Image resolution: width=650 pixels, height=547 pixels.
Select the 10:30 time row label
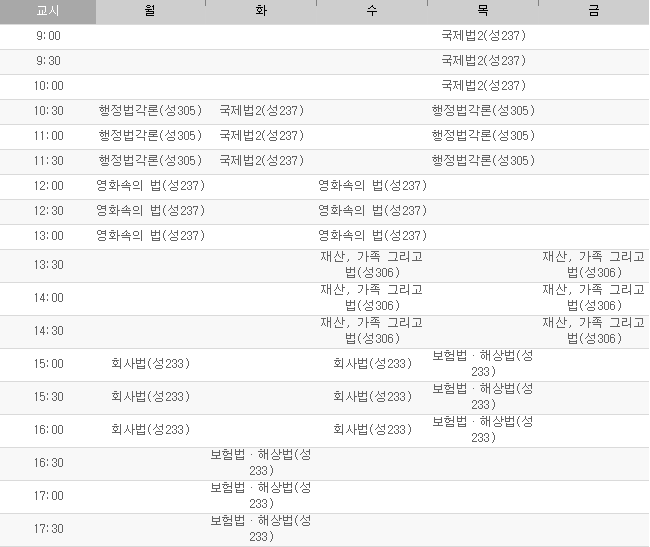point(49,111)
